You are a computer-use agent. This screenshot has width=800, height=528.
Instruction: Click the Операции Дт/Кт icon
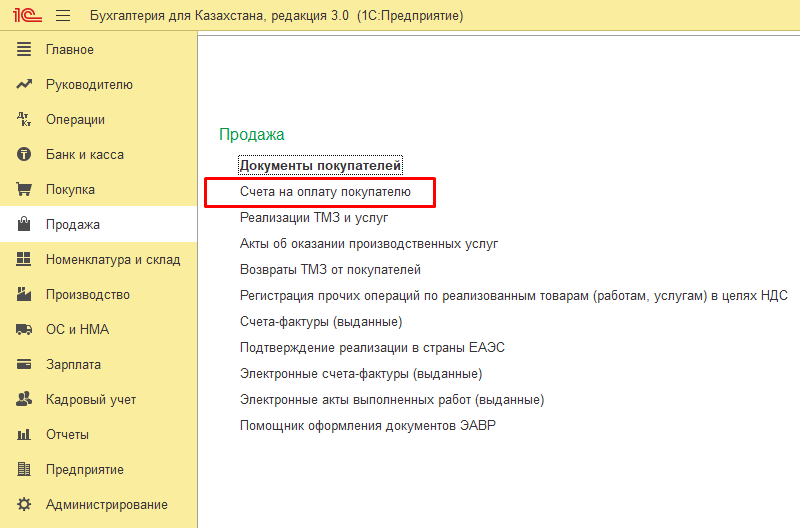(25, 120)
